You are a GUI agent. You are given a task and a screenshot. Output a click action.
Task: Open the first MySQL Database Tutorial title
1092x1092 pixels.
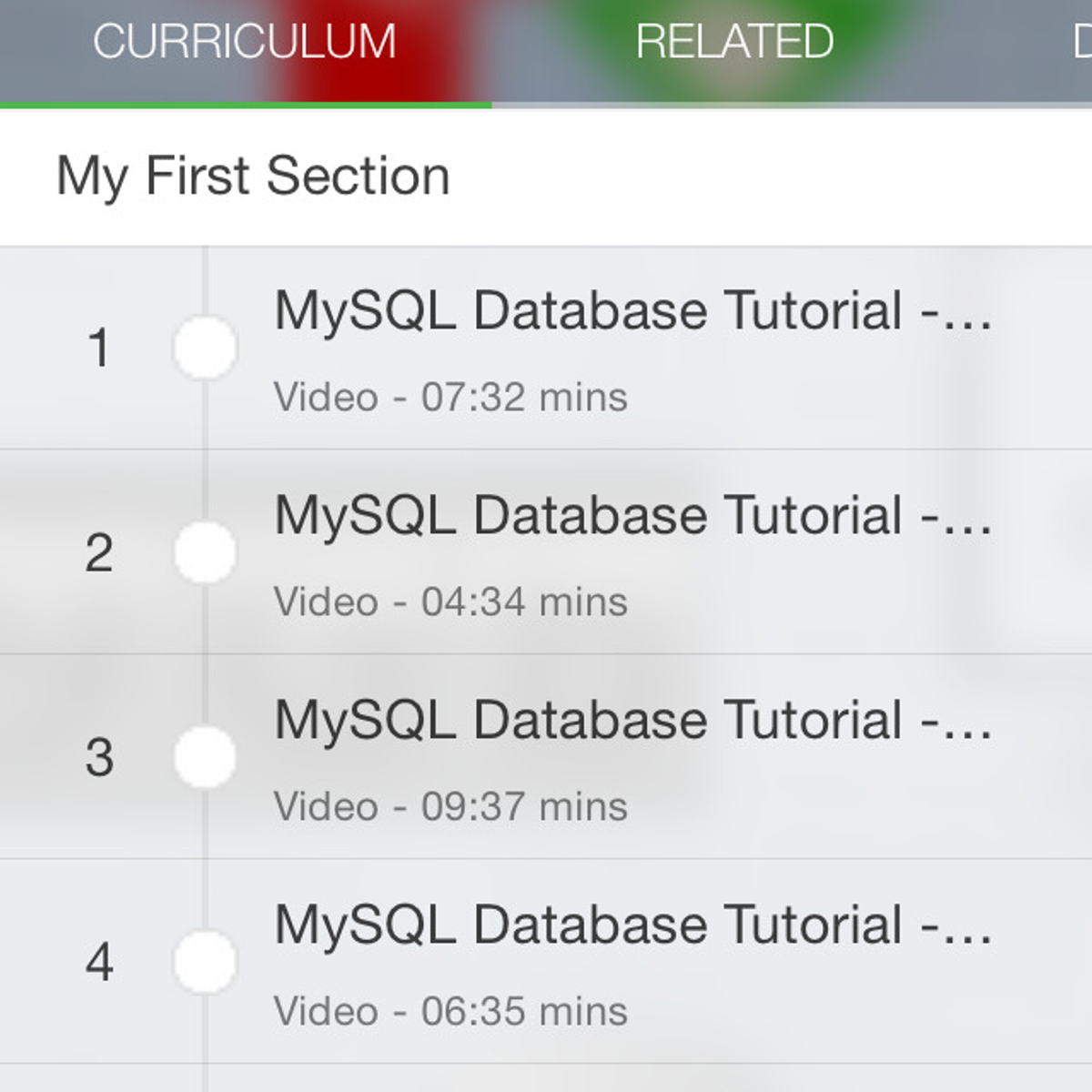632,311
